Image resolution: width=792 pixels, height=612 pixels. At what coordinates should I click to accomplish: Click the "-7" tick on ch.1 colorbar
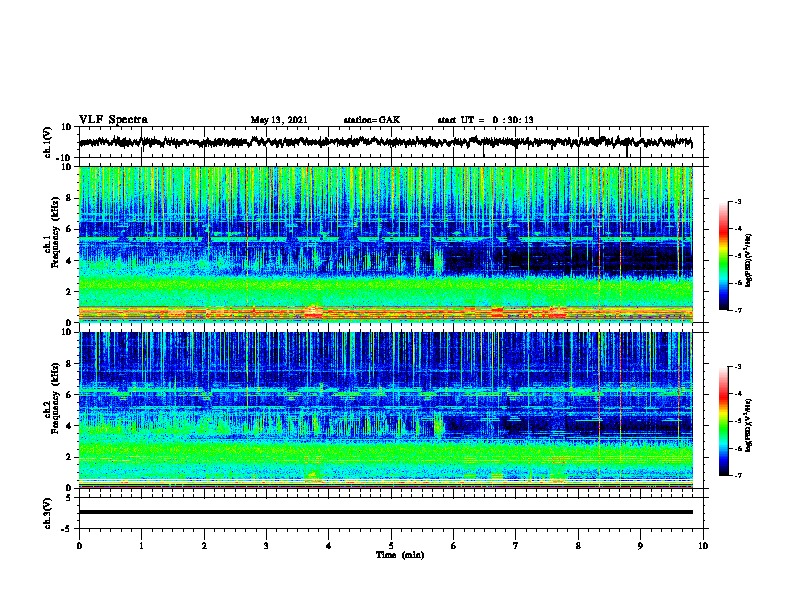coord(738,310)
